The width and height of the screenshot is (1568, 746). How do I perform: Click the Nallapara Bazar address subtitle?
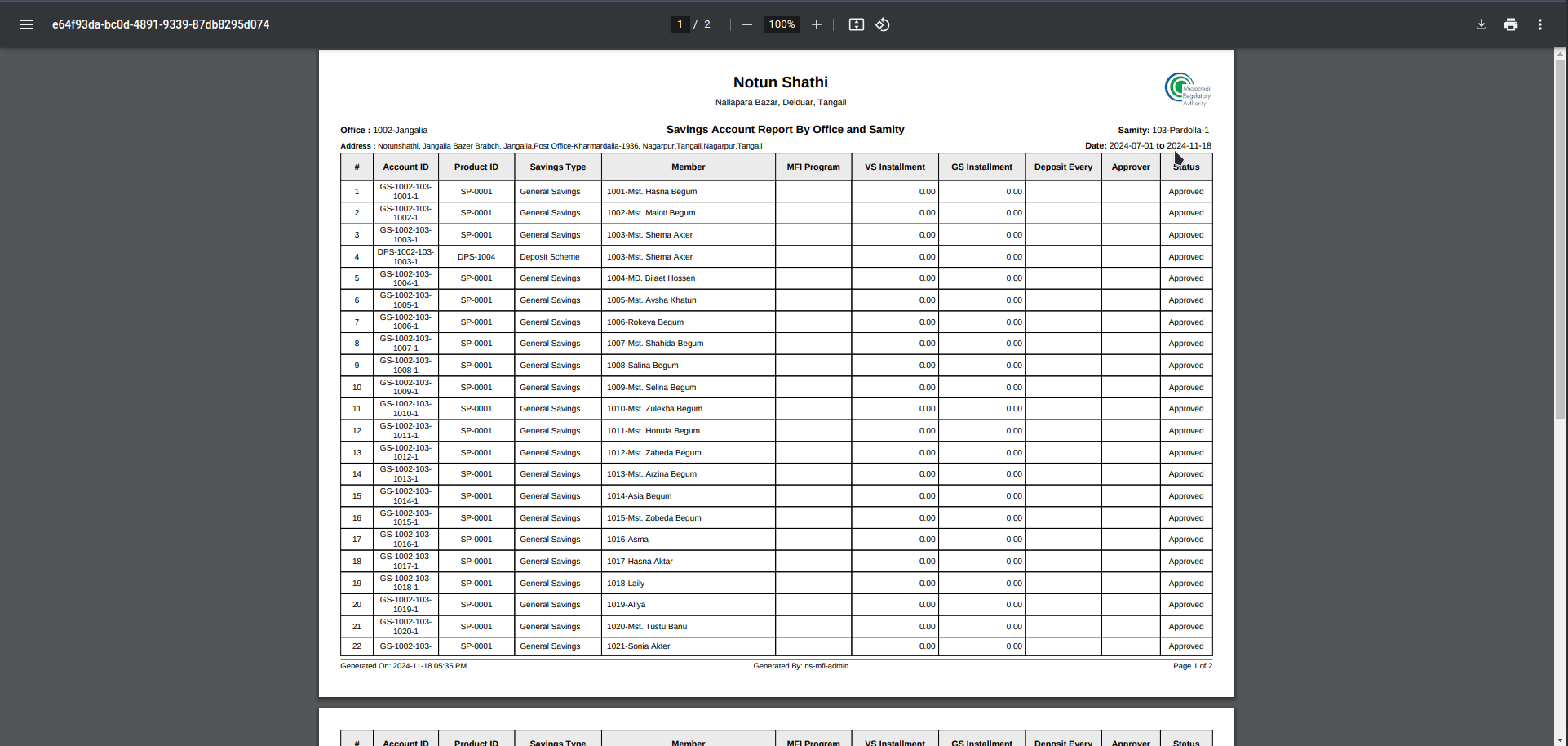[x=780, y=103]
